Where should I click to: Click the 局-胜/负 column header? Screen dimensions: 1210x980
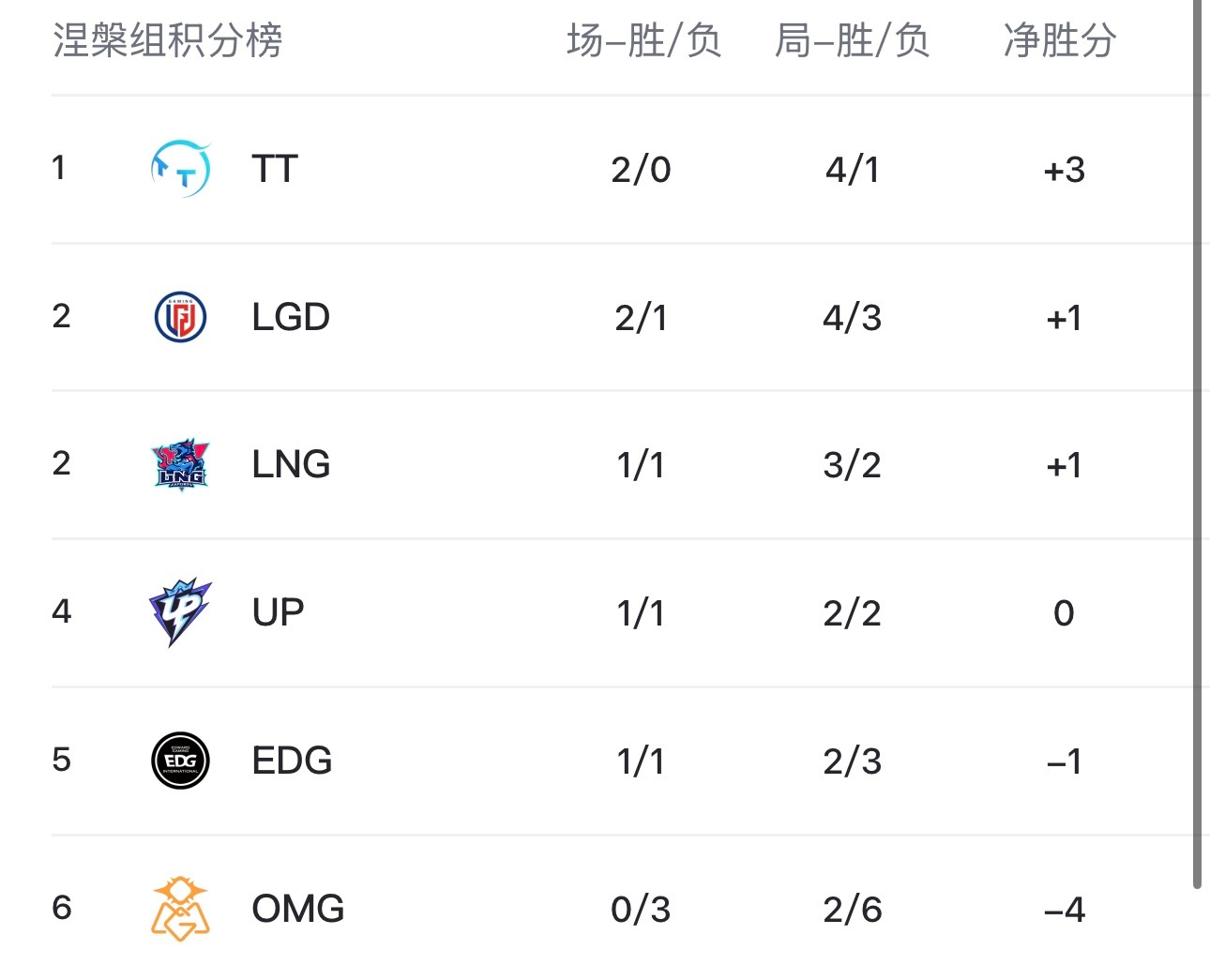pyautogui.click(x=853, y=40)
